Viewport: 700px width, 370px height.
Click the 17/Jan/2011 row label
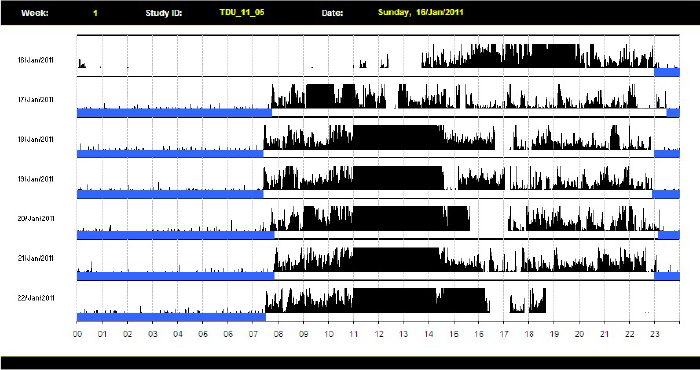point(36,100)
